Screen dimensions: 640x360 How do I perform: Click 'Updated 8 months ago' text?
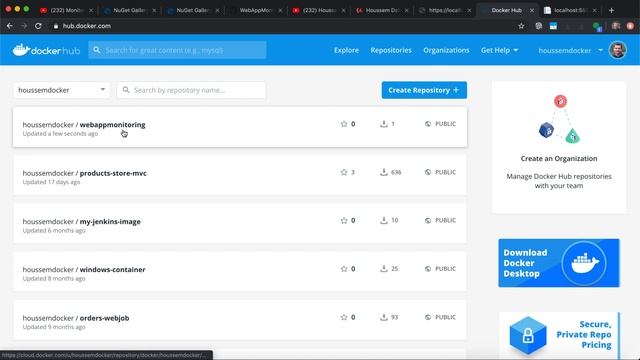tap(54, 278)
